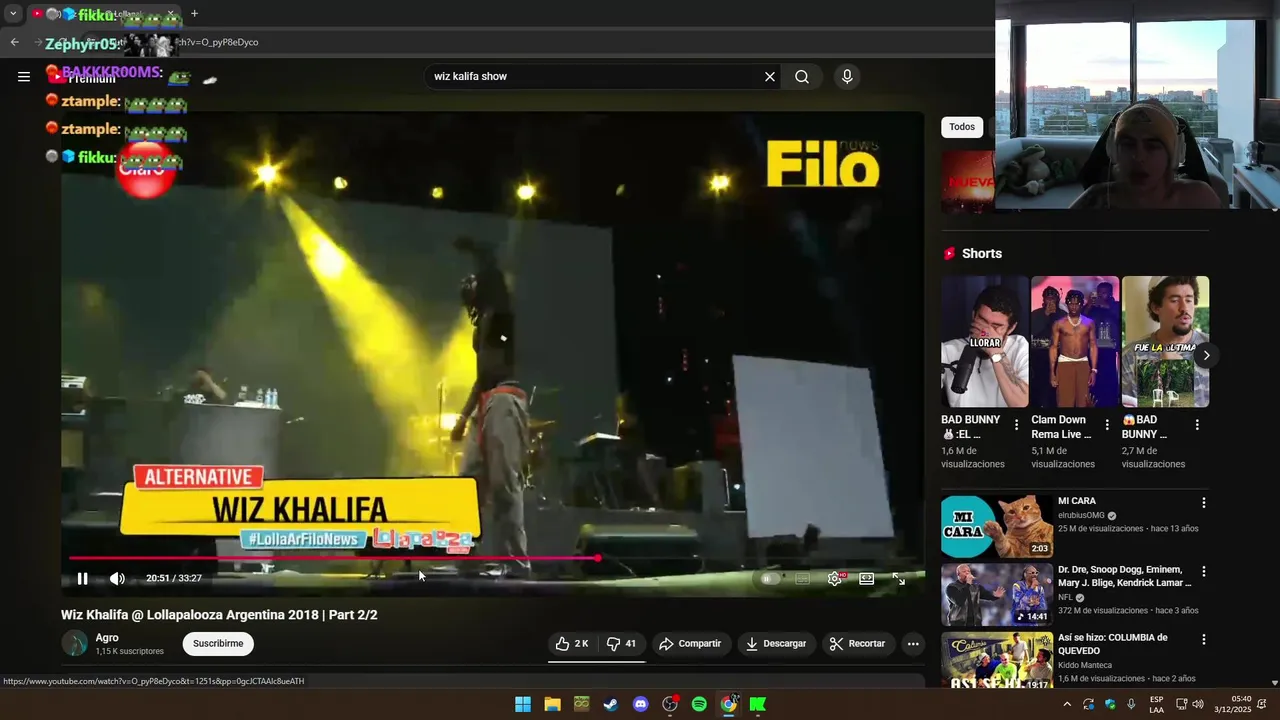1280x720 pixels.
Task: Open options for BAD BUNNY :EL short
Action: pyautogui.click(x=1017, y=425)
